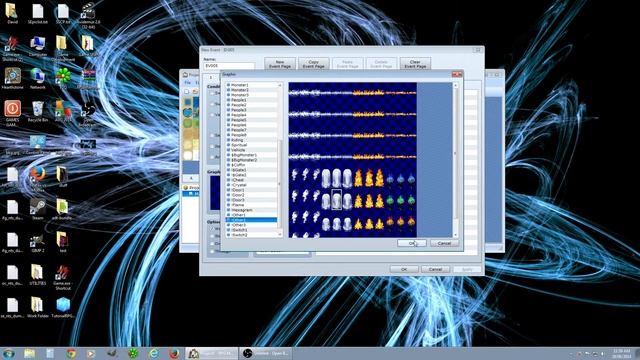Screen dimensions: 640x360
Task: Click OK in the New Event window
Action: point(404,269)
